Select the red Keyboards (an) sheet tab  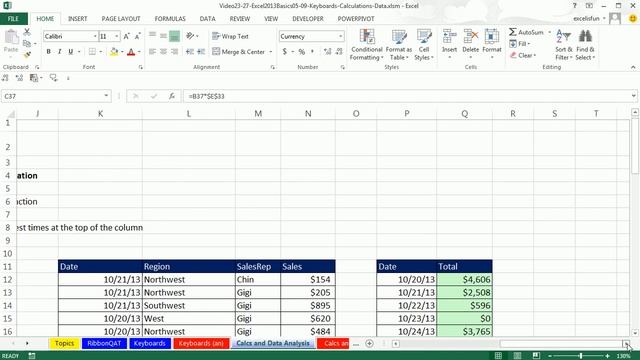pyautogui.click(x=201, y=343)
